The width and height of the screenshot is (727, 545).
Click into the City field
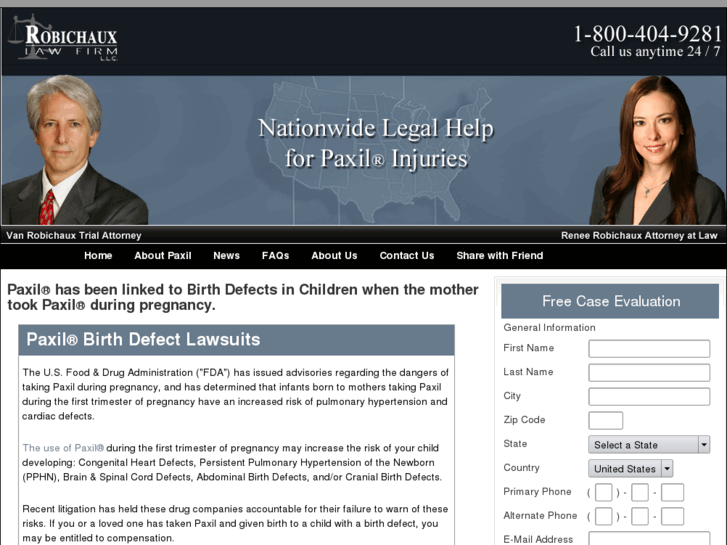click(x=649, y=397)
